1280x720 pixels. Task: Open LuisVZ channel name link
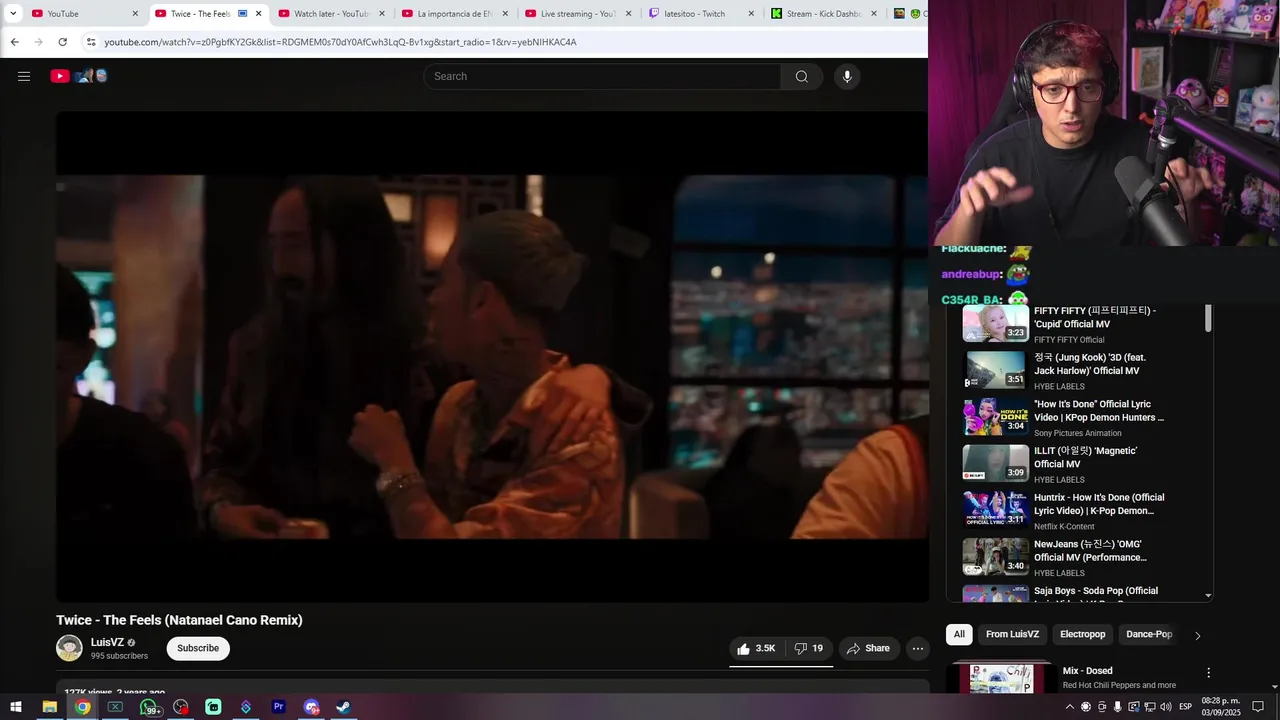pos(107,642)
